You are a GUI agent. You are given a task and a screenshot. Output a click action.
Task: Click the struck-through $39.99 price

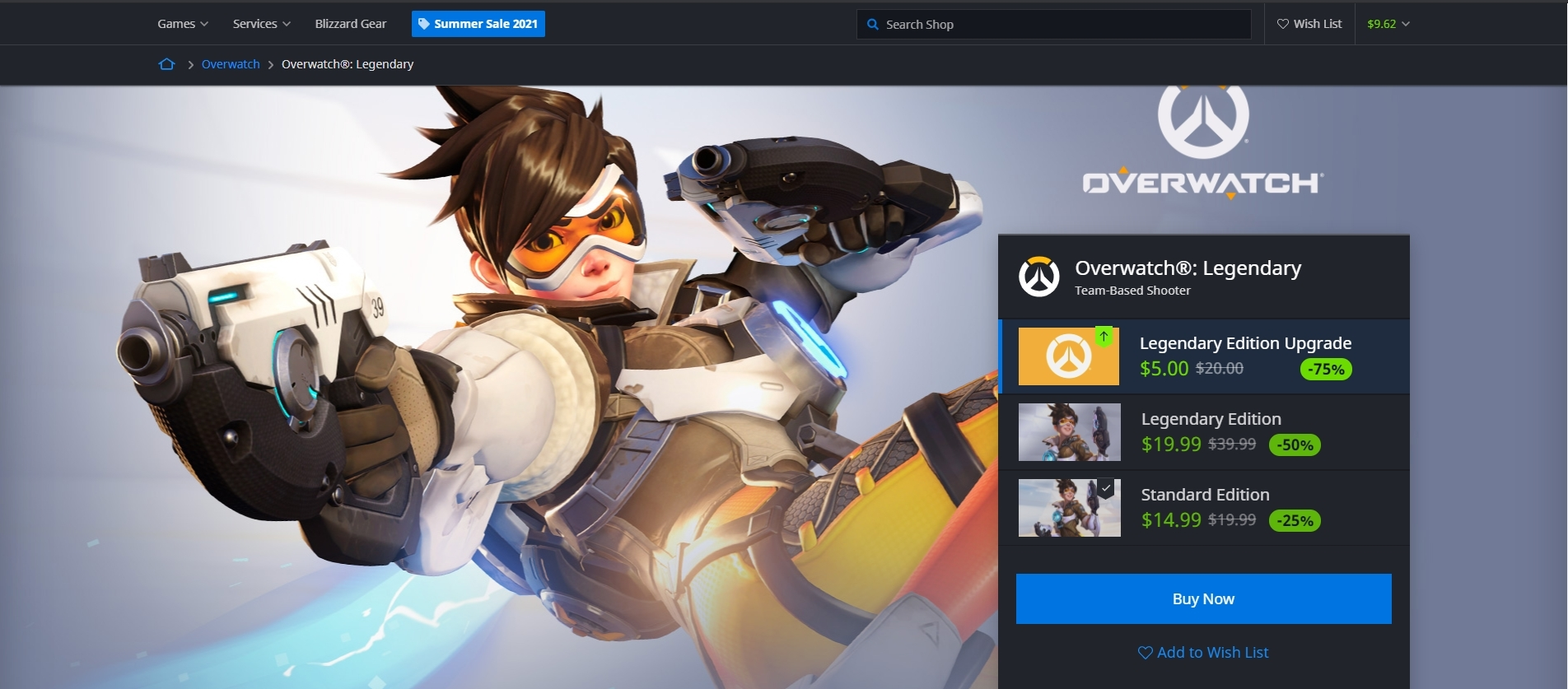(x=1232, y=445)
